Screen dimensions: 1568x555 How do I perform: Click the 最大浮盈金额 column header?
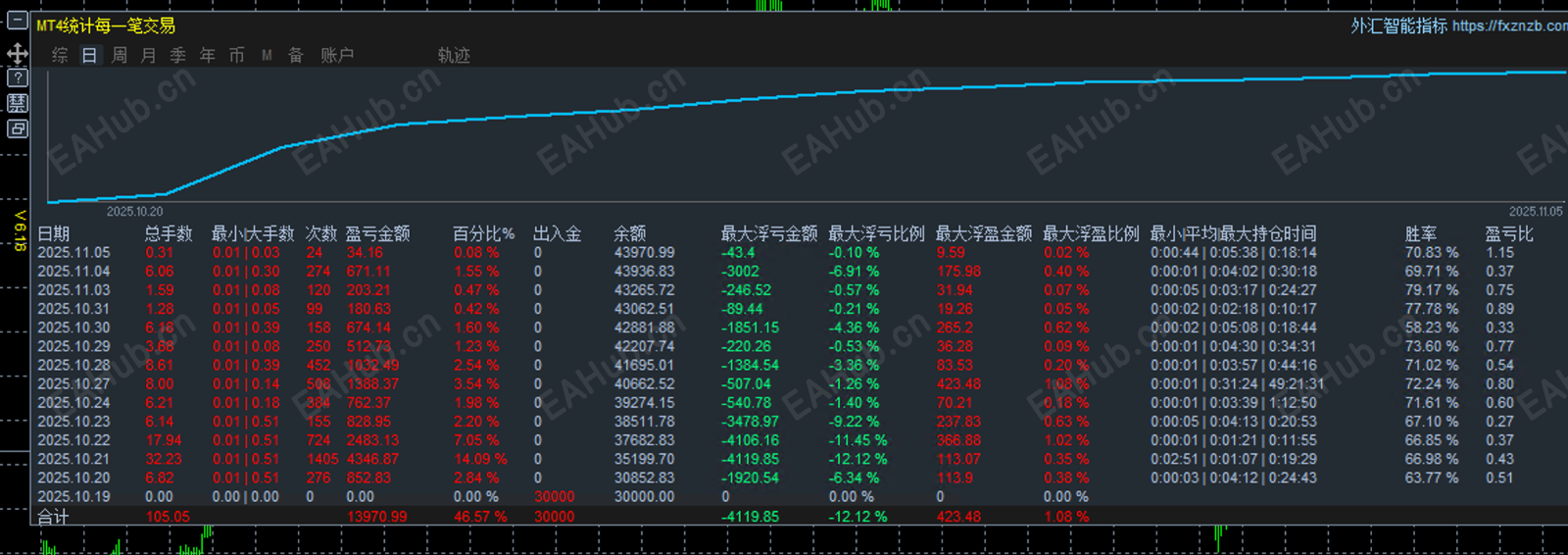click(x=984, y=233)
